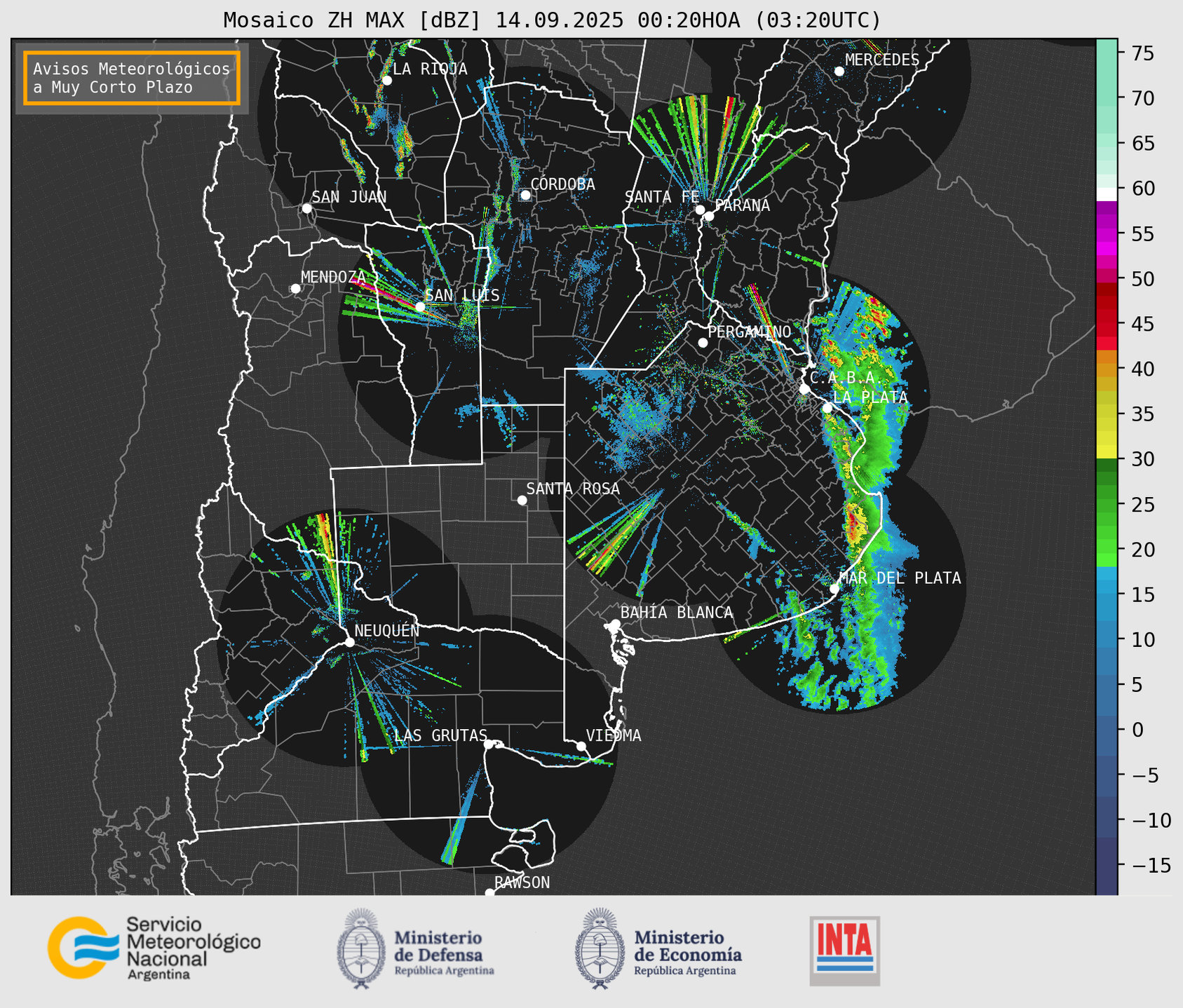Select the Viedma city marker dot
The image size is (1183, 1008).
581,747
